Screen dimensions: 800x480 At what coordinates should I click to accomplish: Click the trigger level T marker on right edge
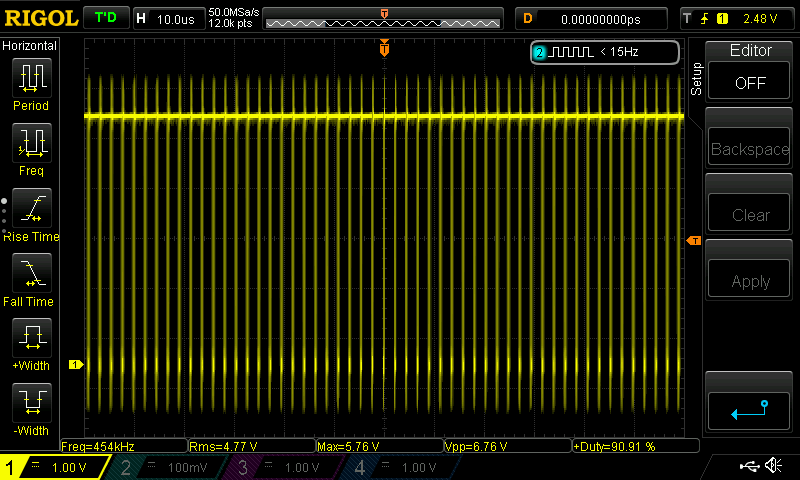point(694,240)
